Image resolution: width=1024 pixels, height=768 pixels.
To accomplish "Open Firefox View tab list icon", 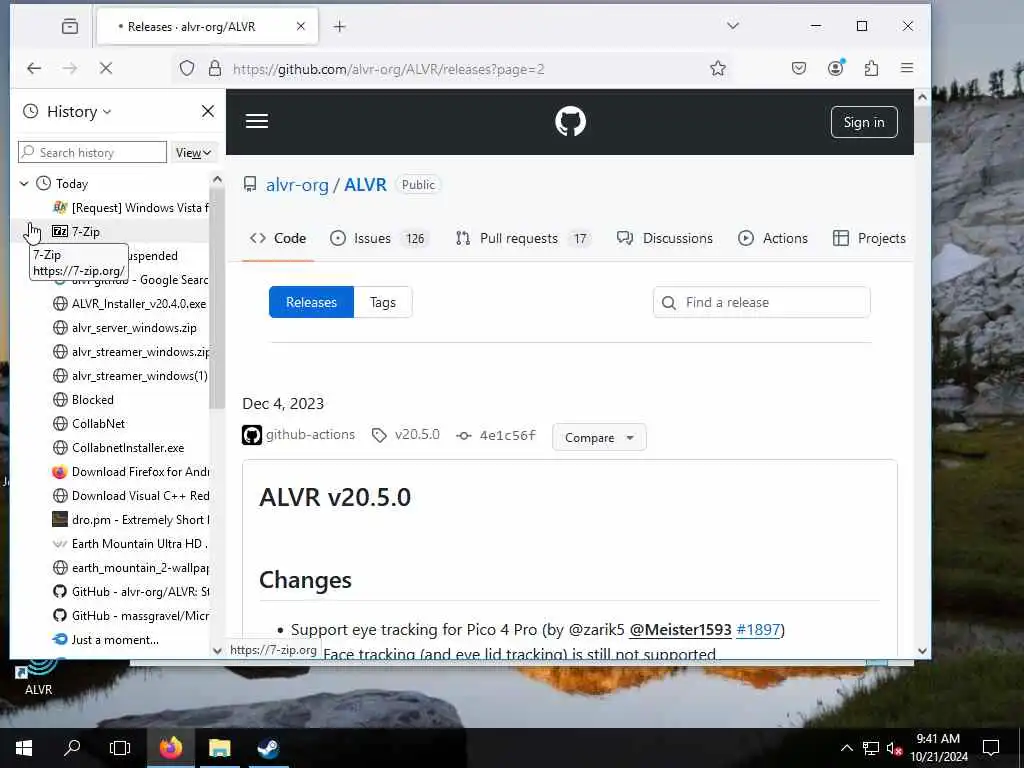I will [x=70, y=27].
